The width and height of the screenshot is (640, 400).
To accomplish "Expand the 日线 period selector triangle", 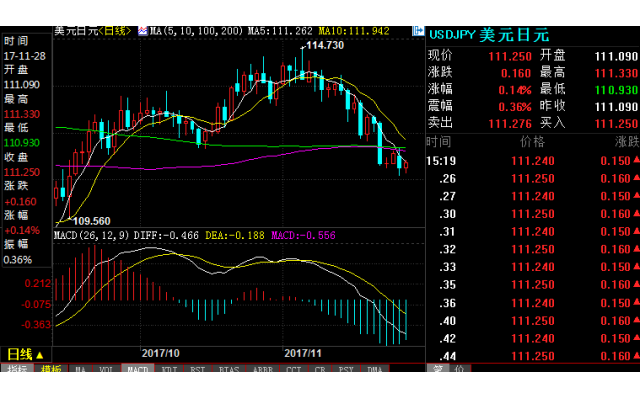I will [40, 355].
